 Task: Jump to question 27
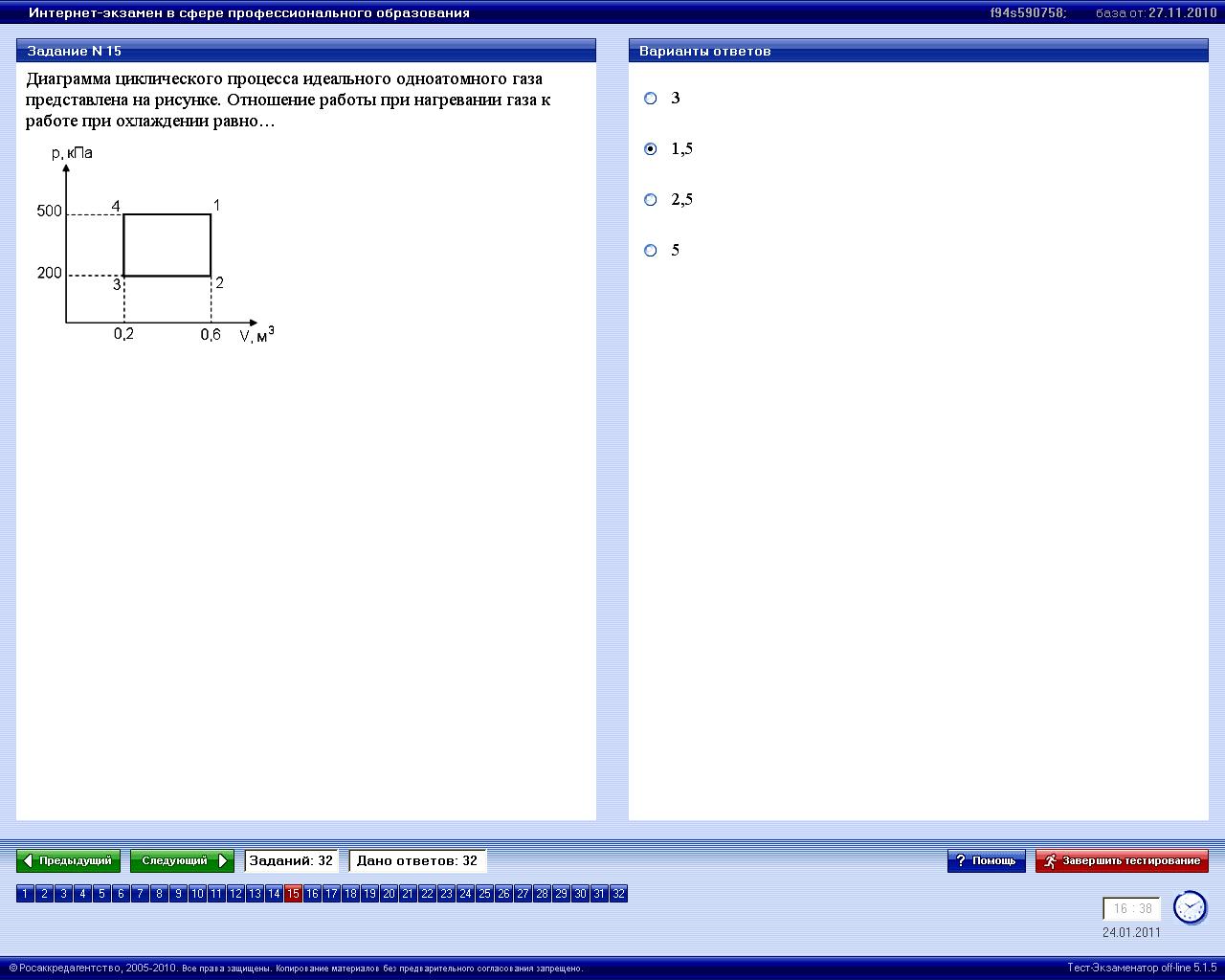(523, 894)
